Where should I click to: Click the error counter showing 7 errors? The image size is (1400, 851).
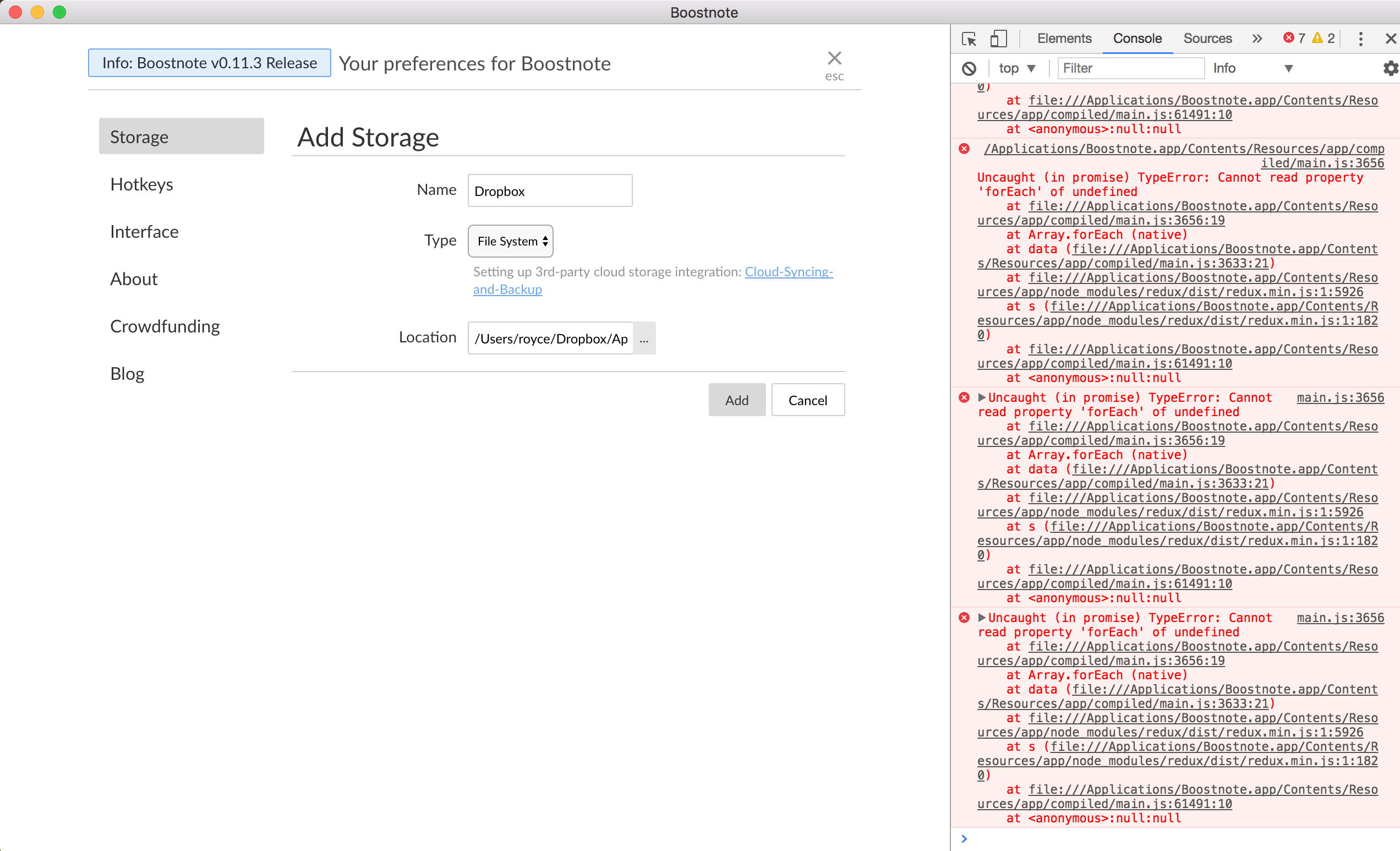[x=1294, y=37]
